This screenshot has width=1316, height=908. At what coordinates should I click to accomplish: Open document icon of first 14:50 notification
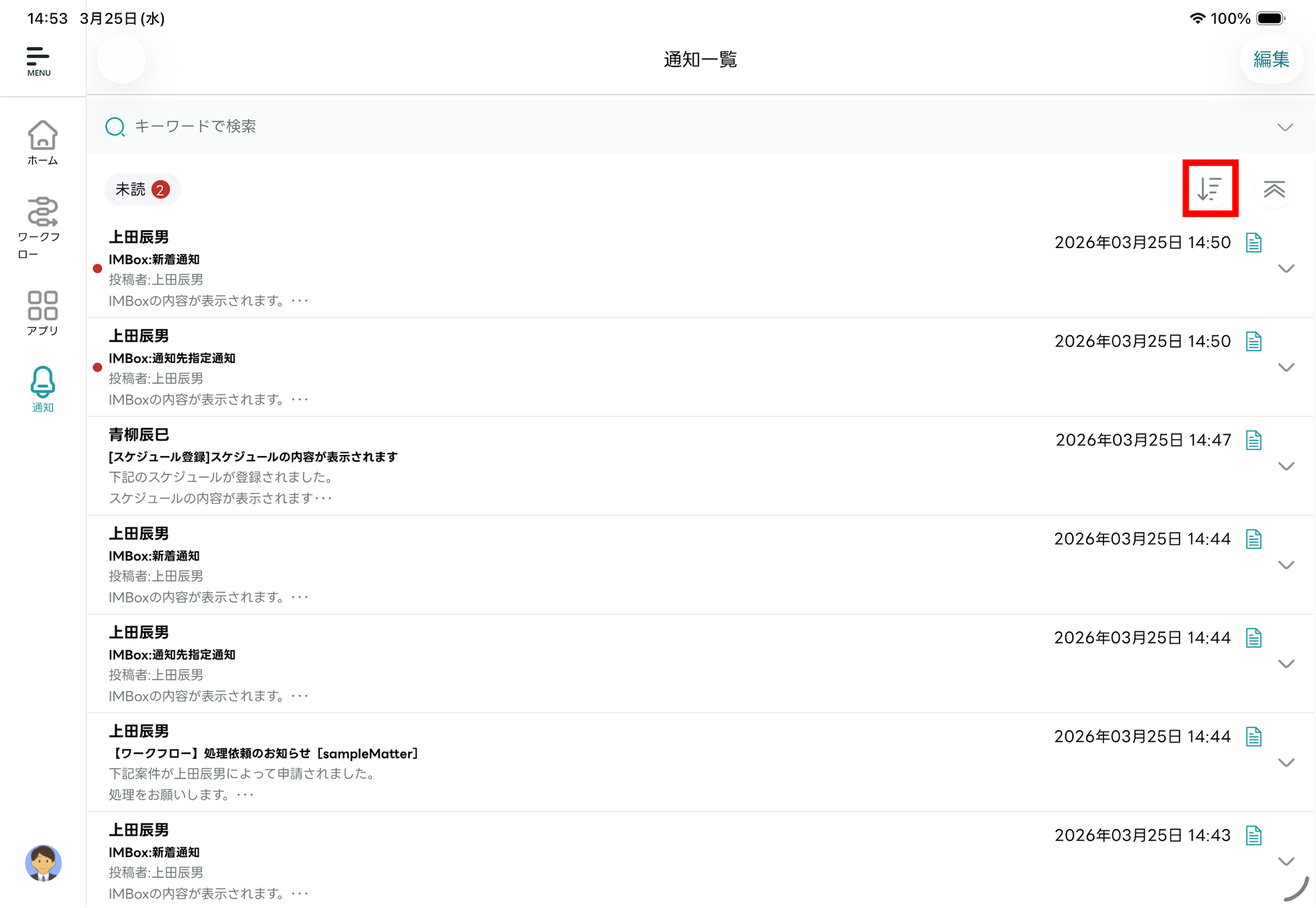pyautogui.click(x=1253, y=243)
